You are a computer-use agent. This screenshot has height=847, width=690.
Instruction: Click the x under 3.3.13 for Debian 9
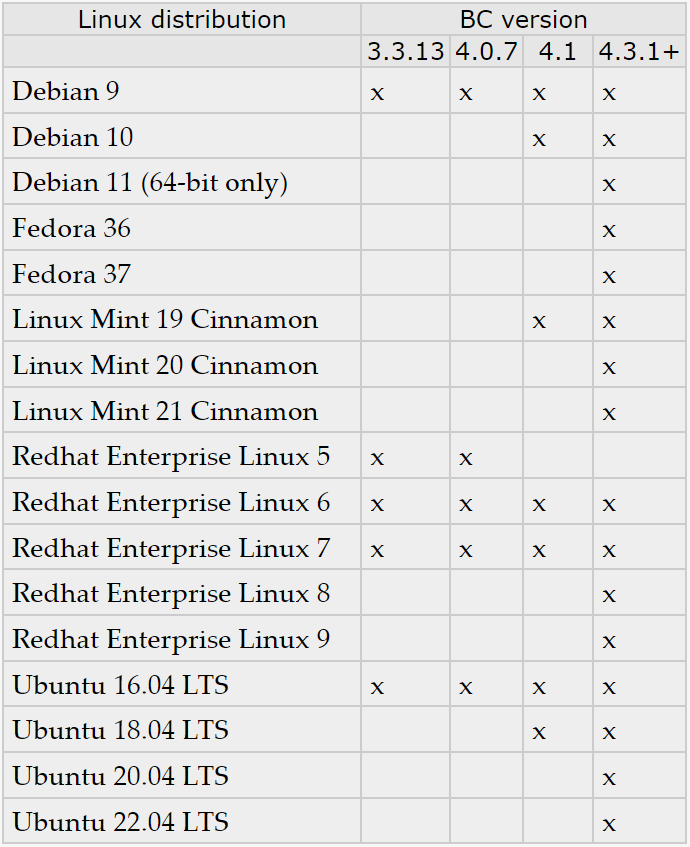[x=377, y=93]
